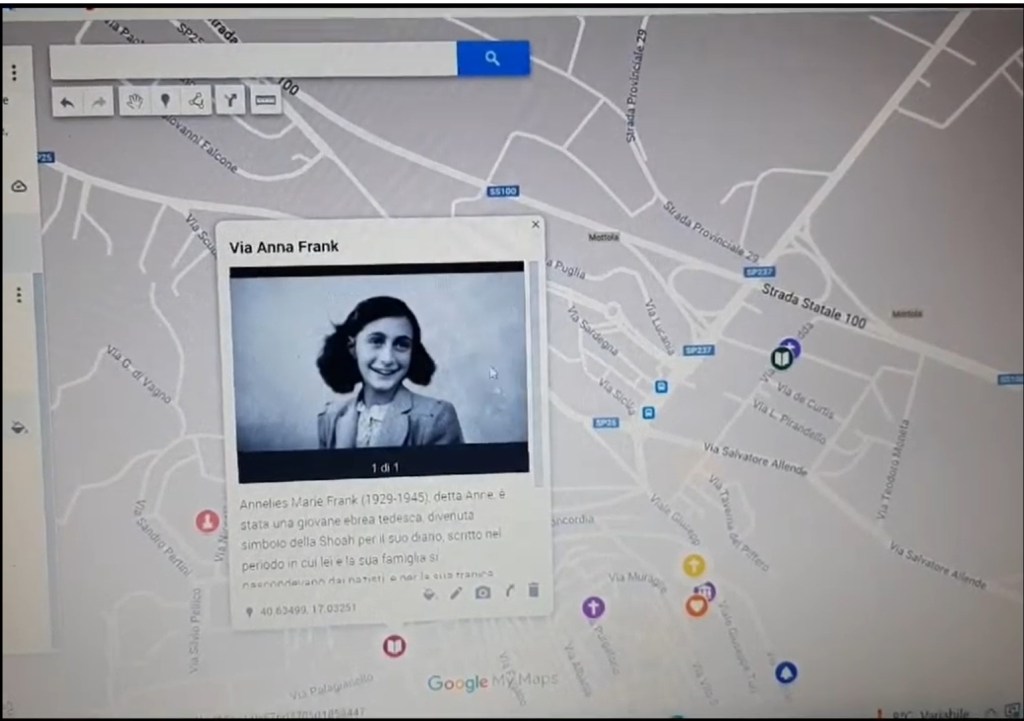Redo the last map edit
Viewport: 1024px width, 721px height.
[99, 101]
